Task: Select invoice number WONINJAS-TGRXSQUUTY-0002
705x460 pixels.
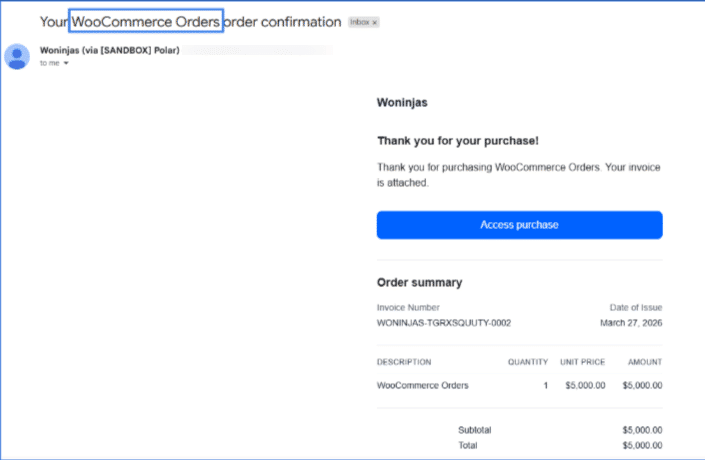Action: [444, 323]
